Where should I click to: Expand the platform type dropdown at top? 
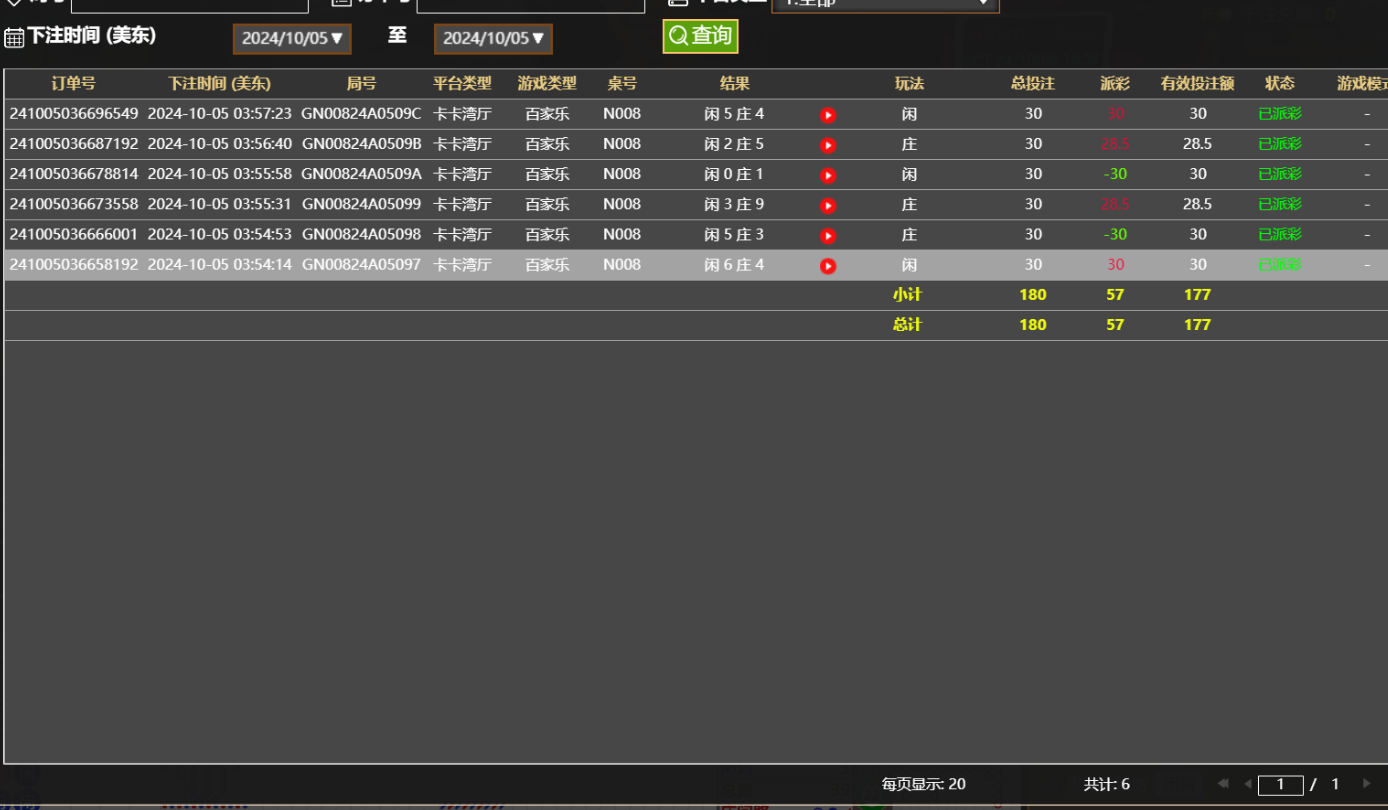(x=885, y=3)
